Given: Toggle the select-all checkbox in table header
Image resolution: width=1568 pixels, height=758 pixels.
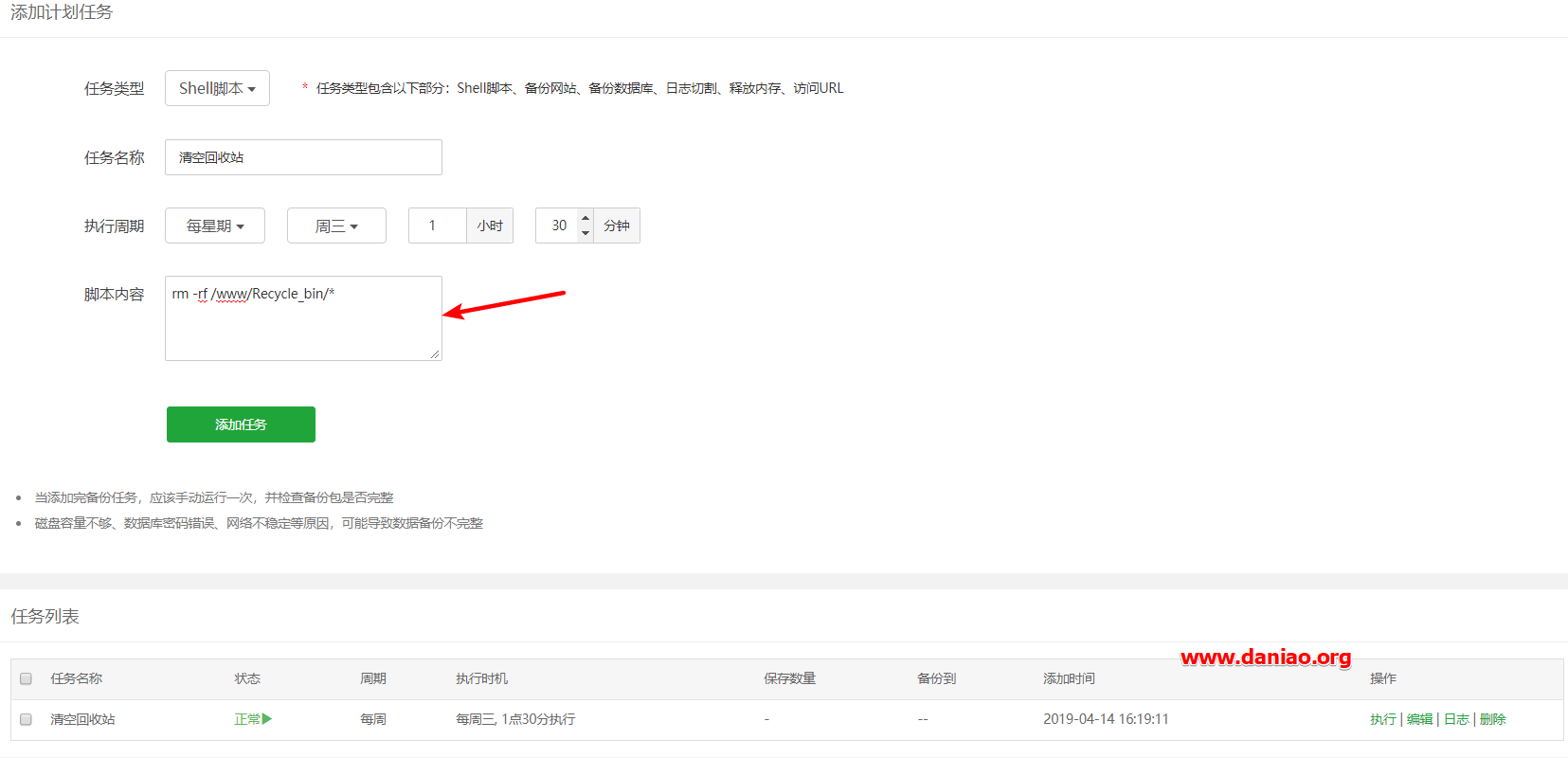Looking at the screenshot, I should click(x=27, y=678).
